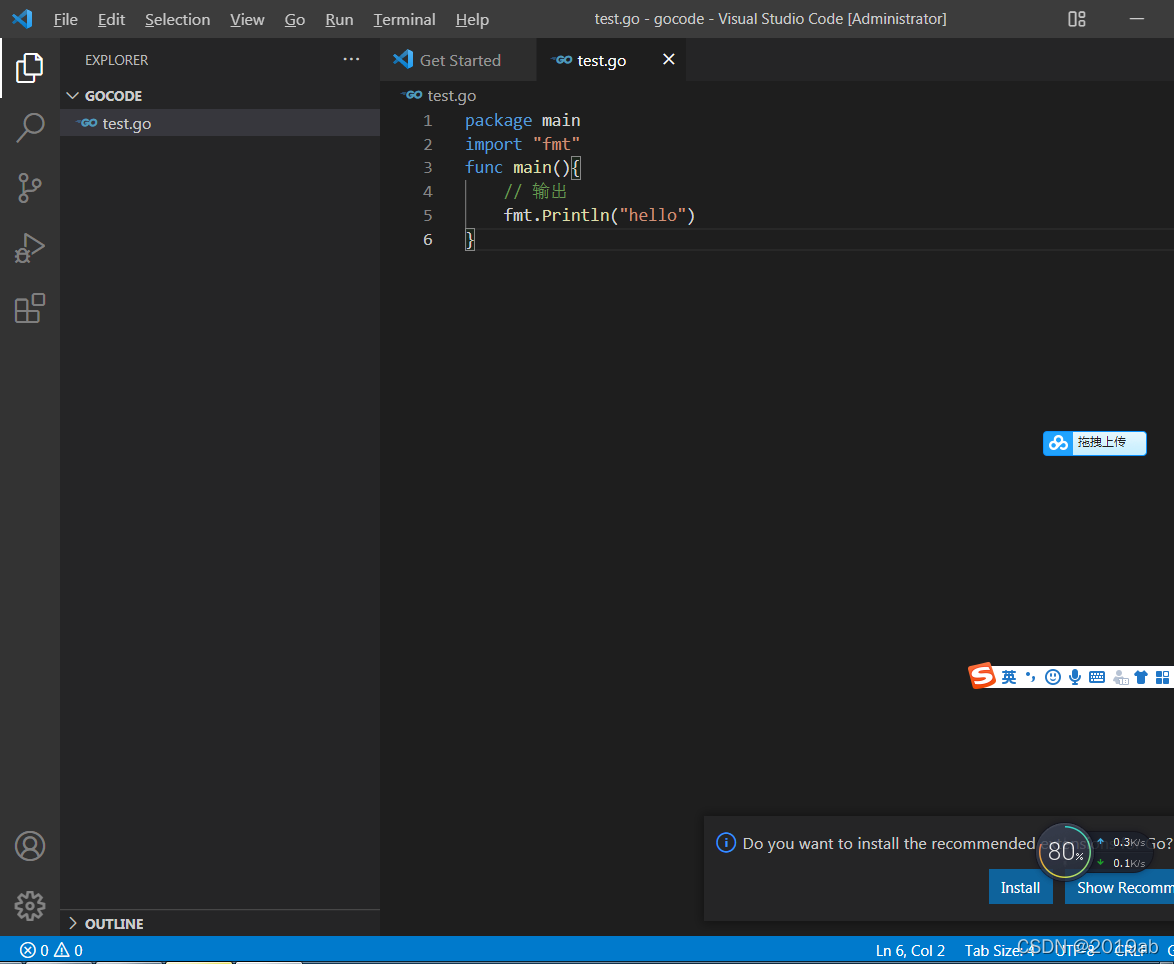Open the View menu
This screenshot has height=964, width=1174.
(247, 19)
